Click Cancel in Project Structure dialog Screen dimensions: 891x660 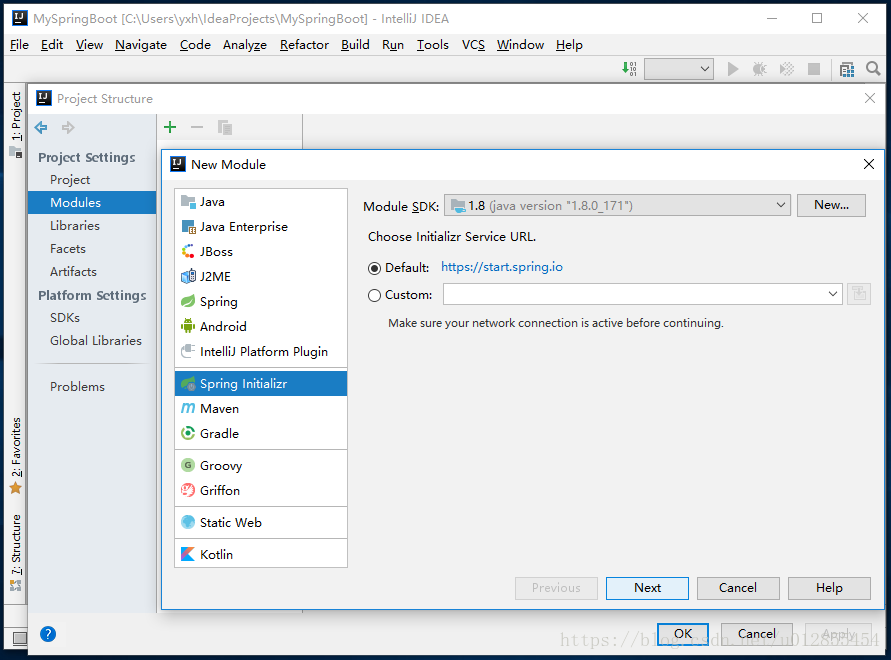pos(756,634)
